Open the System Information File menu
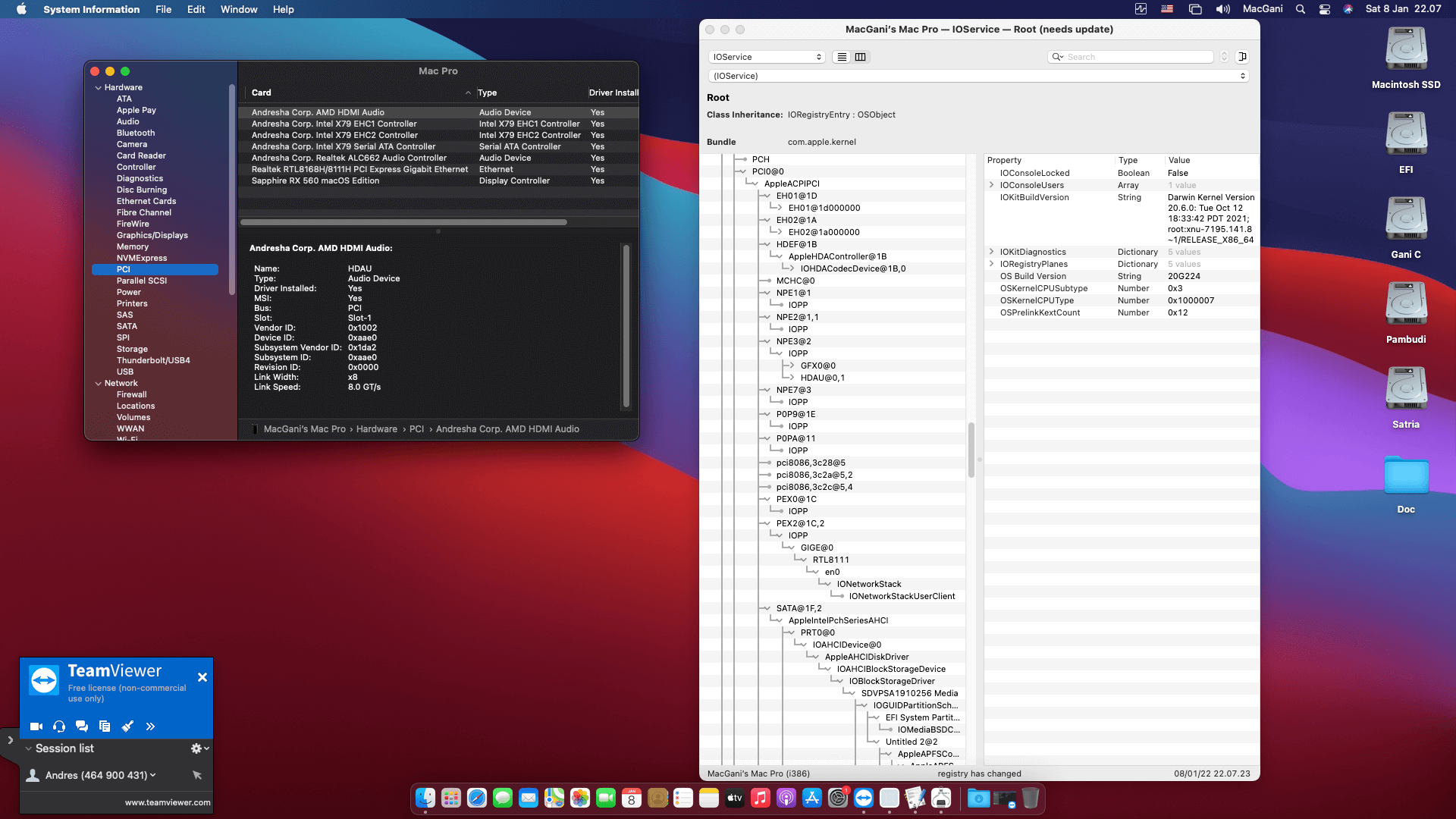Screen dimensions: 1456x819 pyautogui.click(x=163, y=9)
